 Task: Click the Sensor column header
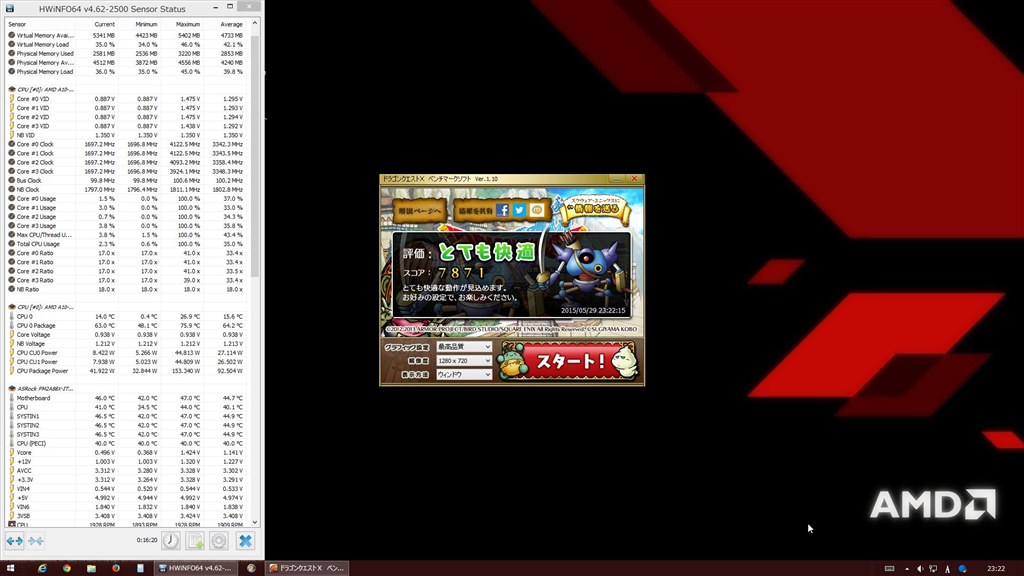tap(40, 24)
